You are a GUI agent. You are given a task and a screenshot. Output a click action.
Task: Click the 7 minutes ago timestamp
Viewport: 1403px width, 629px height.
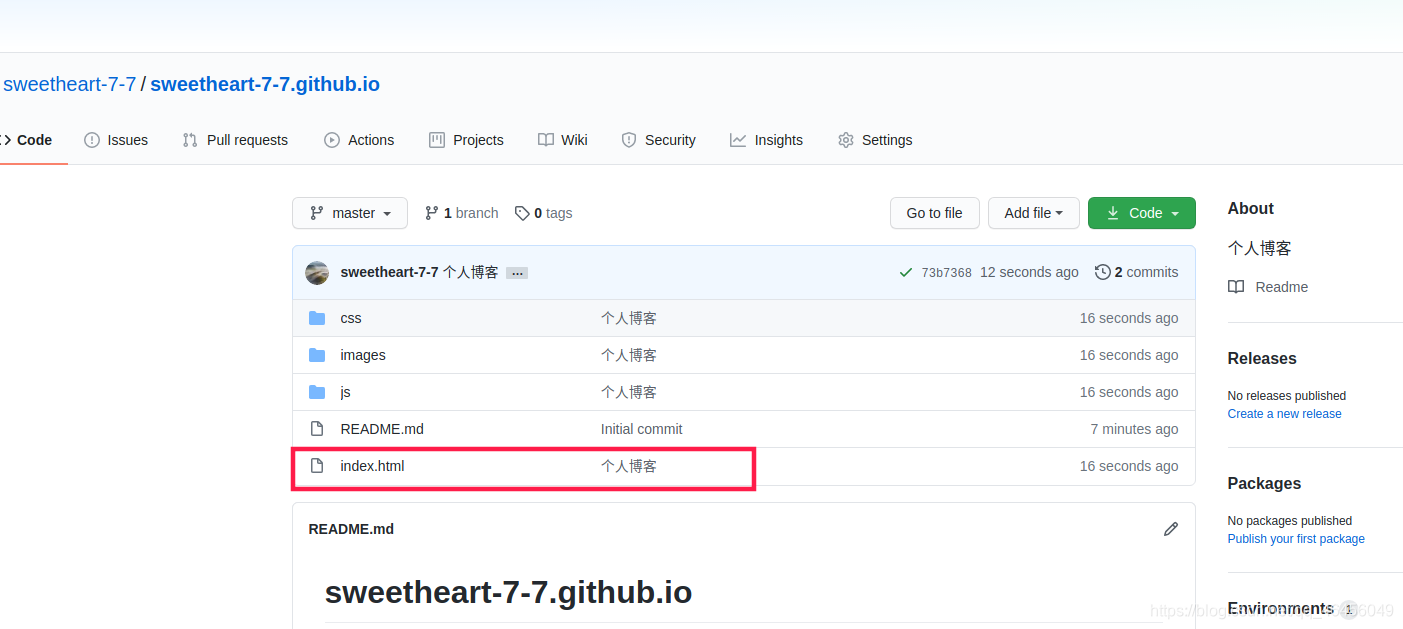click(1134, 429)
